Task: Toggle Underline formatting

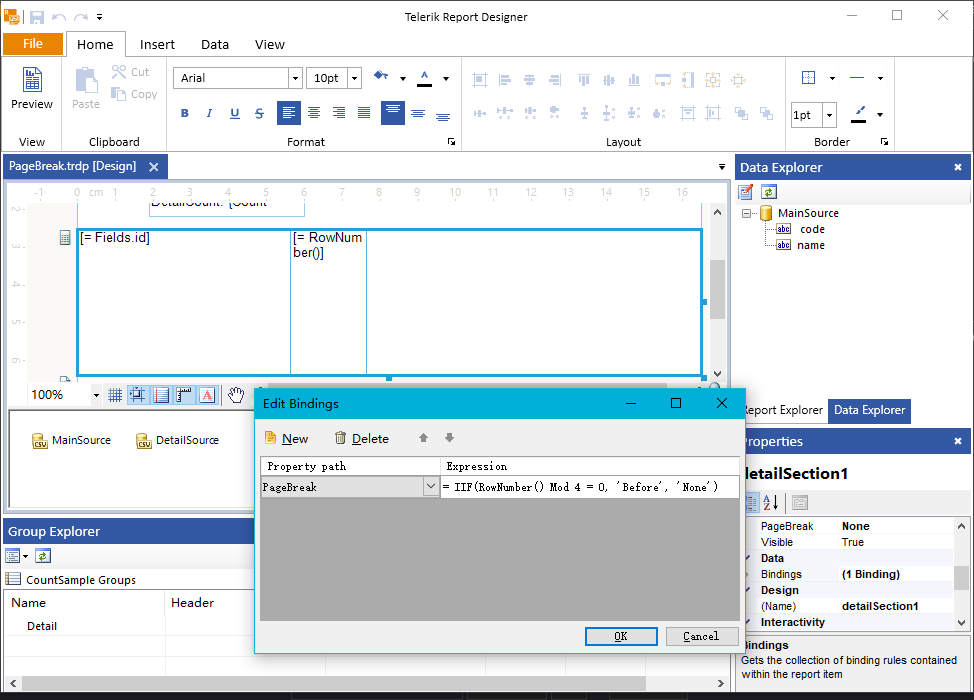Action: [x=234, y=113]
